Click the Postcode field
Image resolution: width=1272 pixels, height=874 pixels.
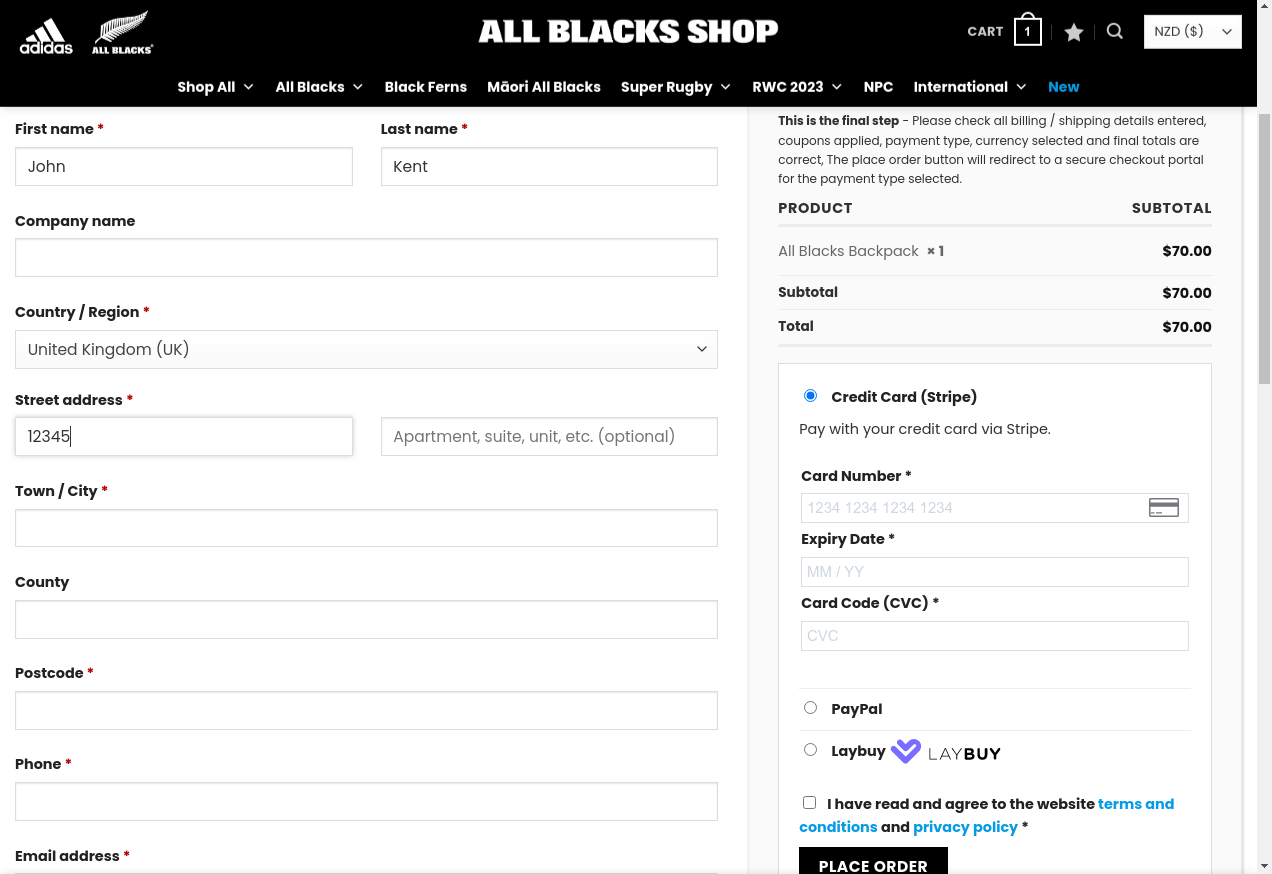pos(366,710)
